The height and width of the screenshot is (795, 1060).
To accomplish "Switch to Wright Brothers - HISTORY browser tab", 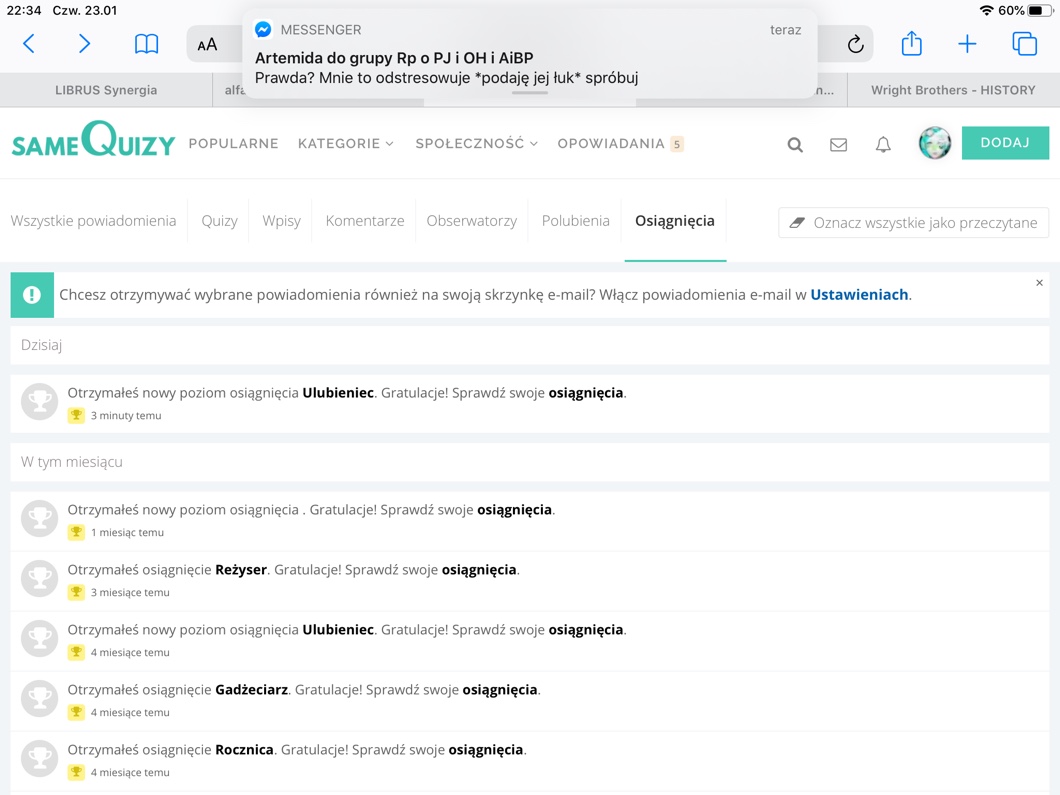I will [952, 90].
